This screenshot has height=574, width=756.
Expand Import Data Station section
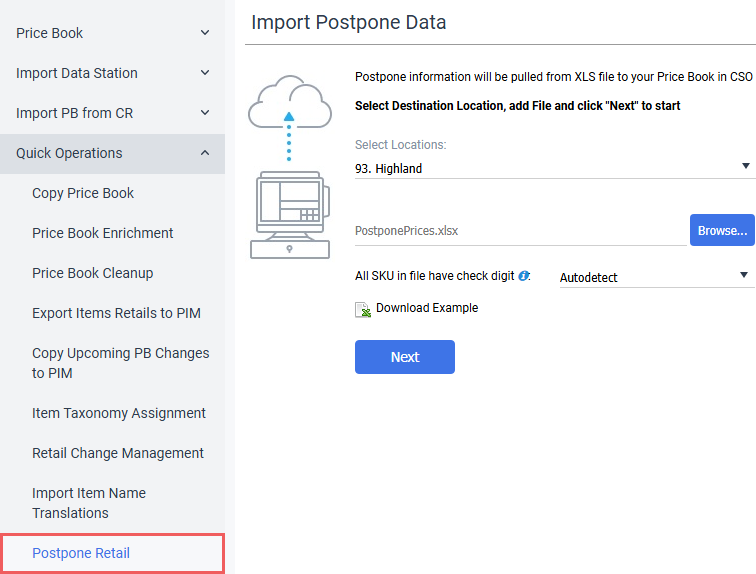(112, 73)
